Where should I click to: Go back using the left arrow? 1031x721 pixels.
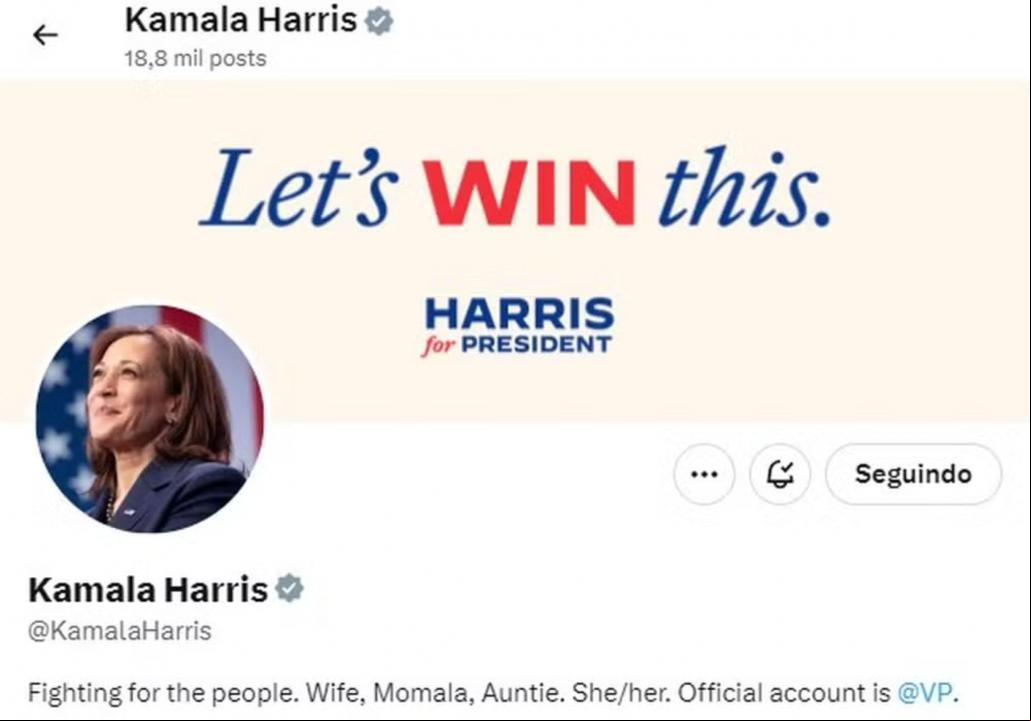point(45,35)
